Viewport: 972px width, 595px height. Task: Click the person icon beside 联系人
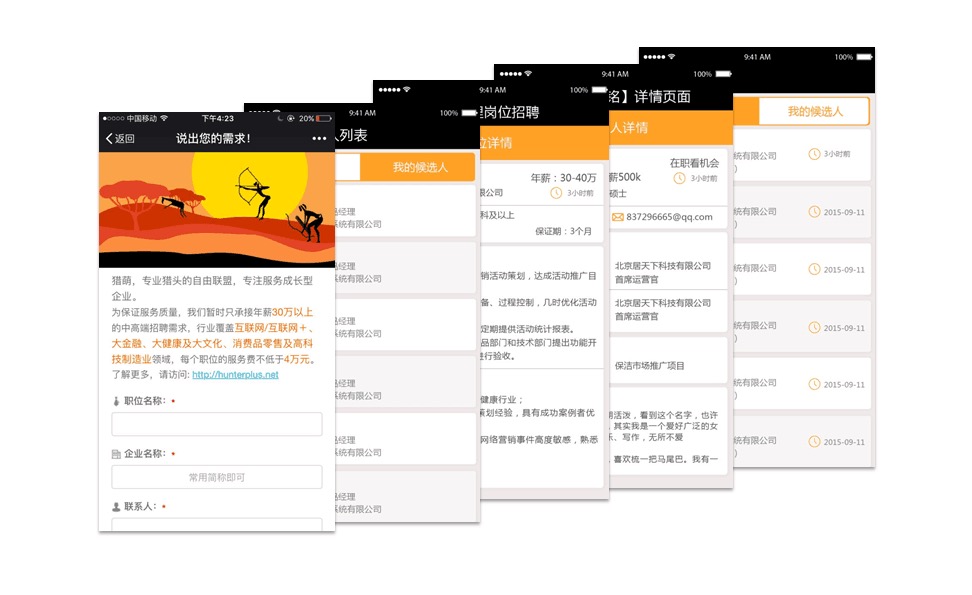(x=116, y=507)
